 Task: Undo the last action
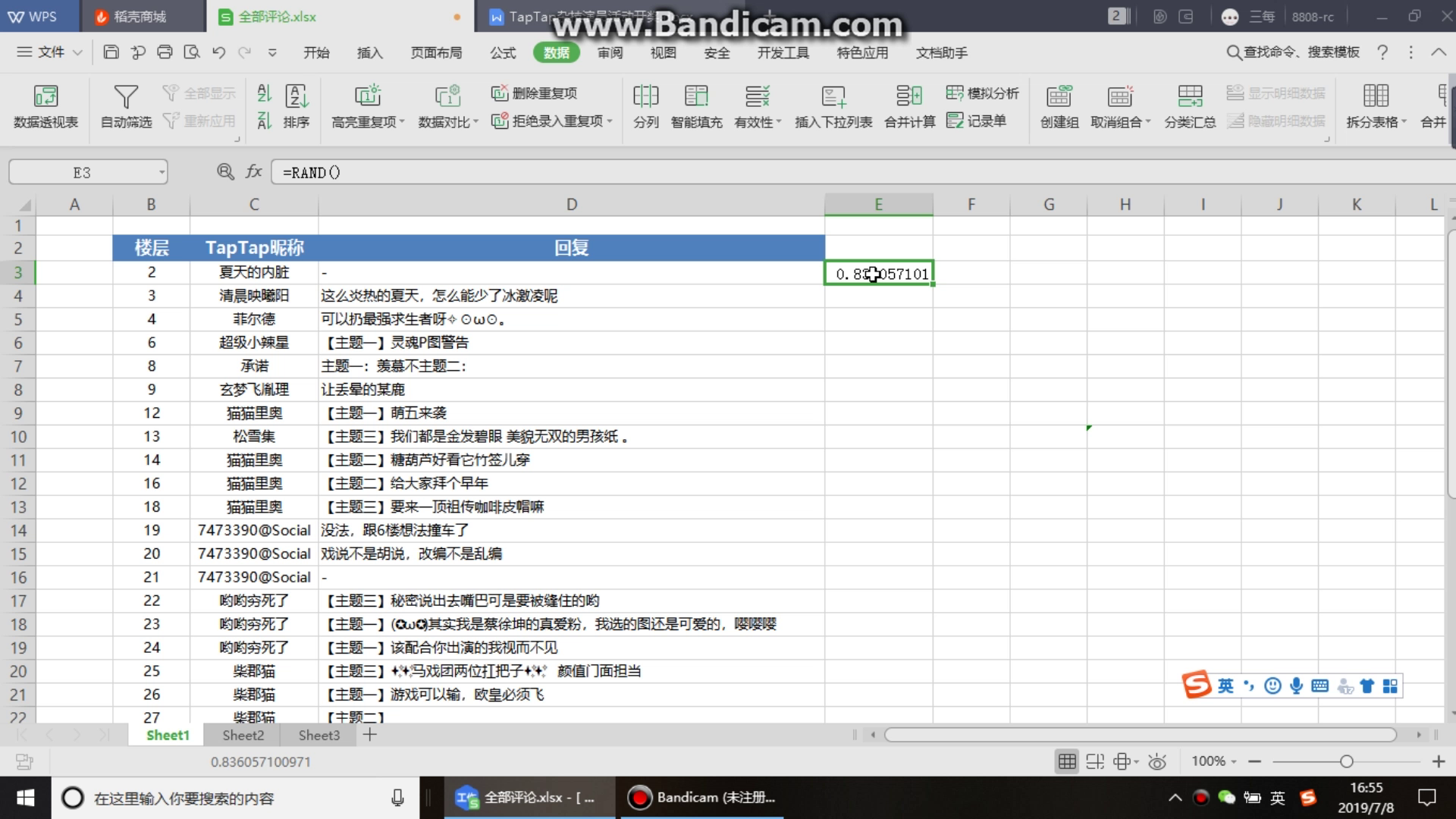coord(218,52)
